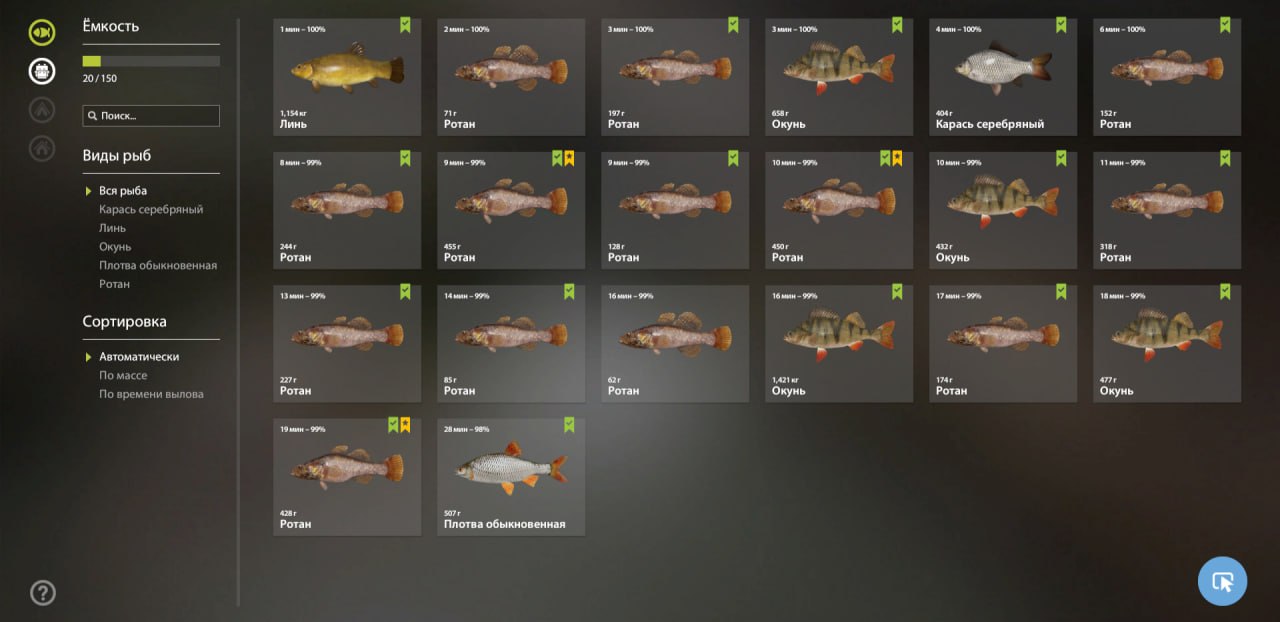Click the Ёмкость capacity progress bar
Screen dimensions: 1280x622
point(151,61)
